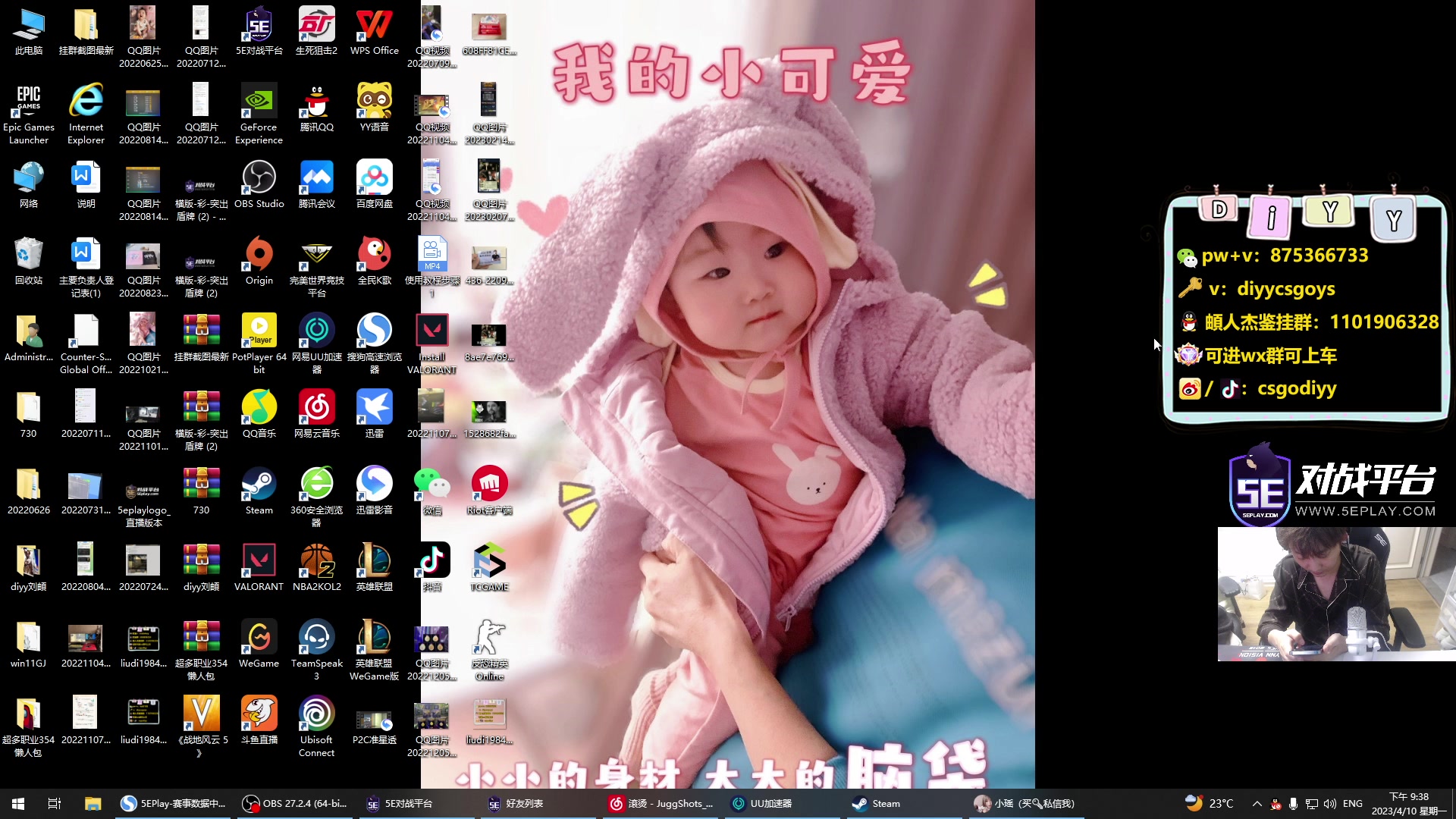The width and height of the screenshot is (1456, 819).
Task: Open the P2C准星透 desktop icon
Action: click(374, 720)
